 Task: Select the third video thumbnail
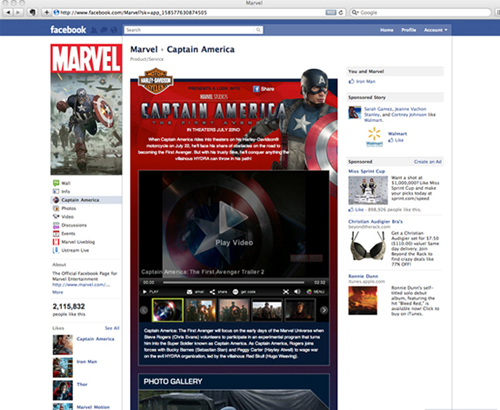234,310
